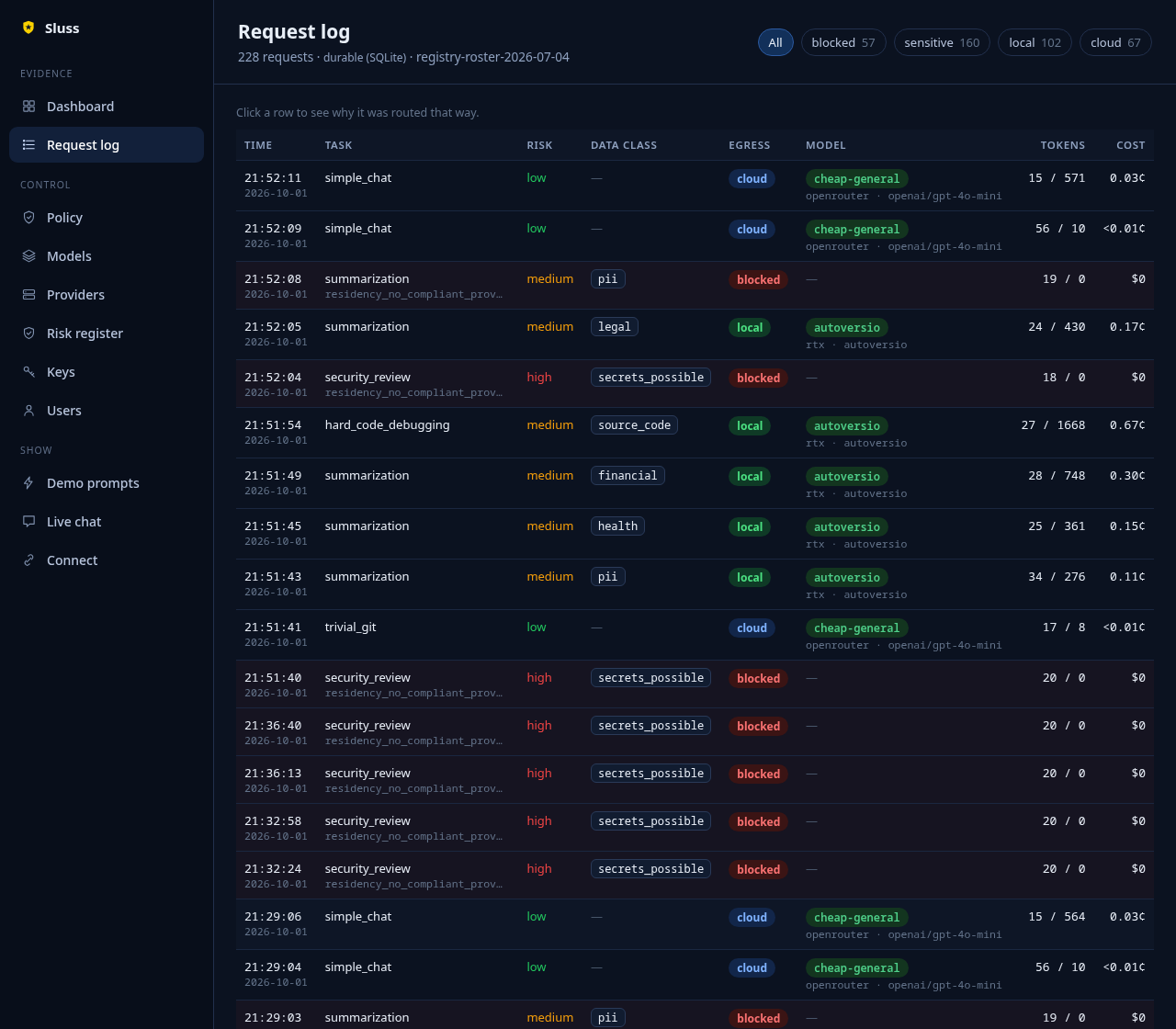The image size is (1176, 1029).
Task: Click the Risk register shield icon
Action: click(28, 334)
